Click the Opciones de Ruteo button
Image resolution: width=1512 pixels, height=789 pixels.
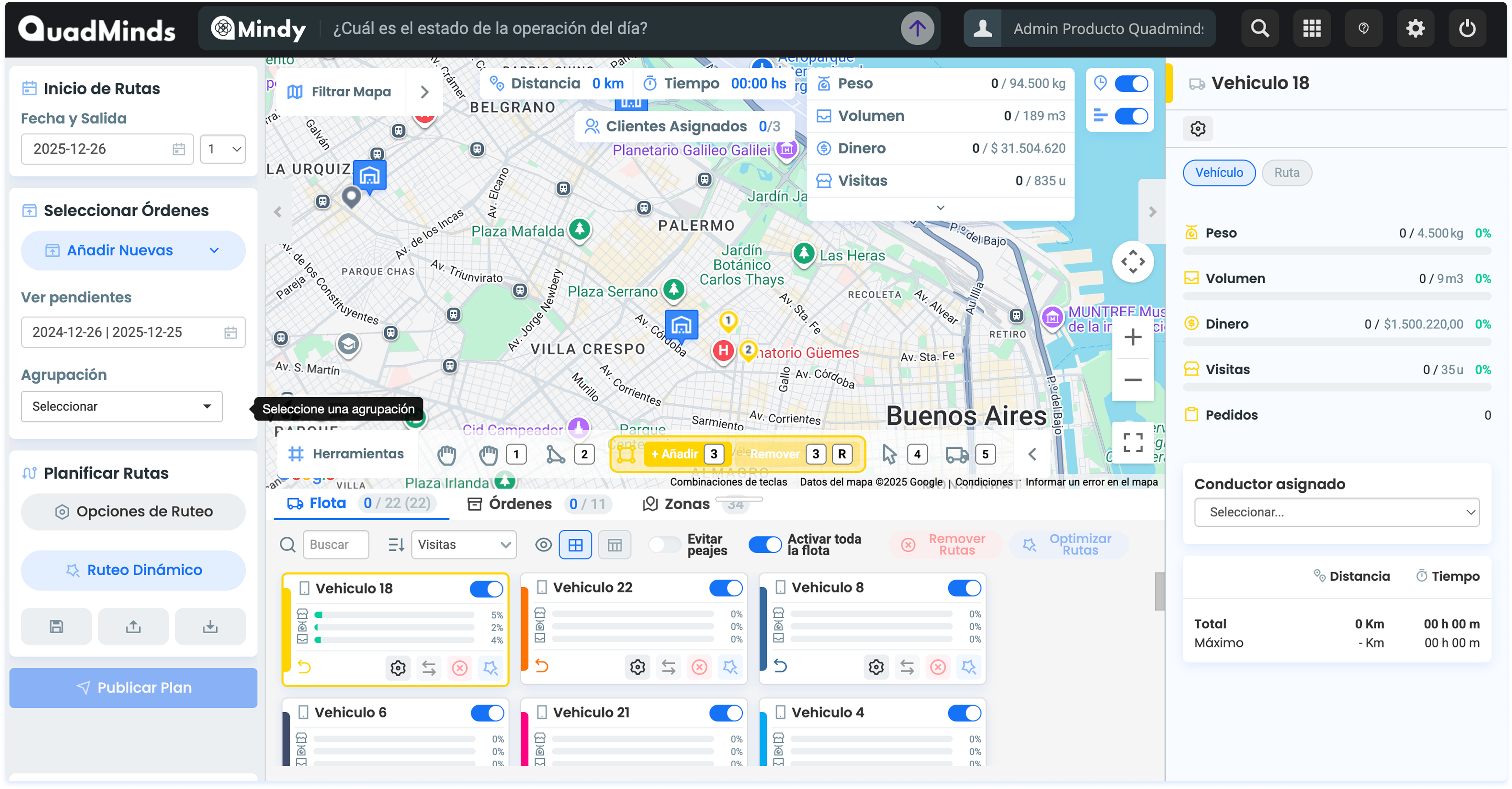(x=133, y=511)
